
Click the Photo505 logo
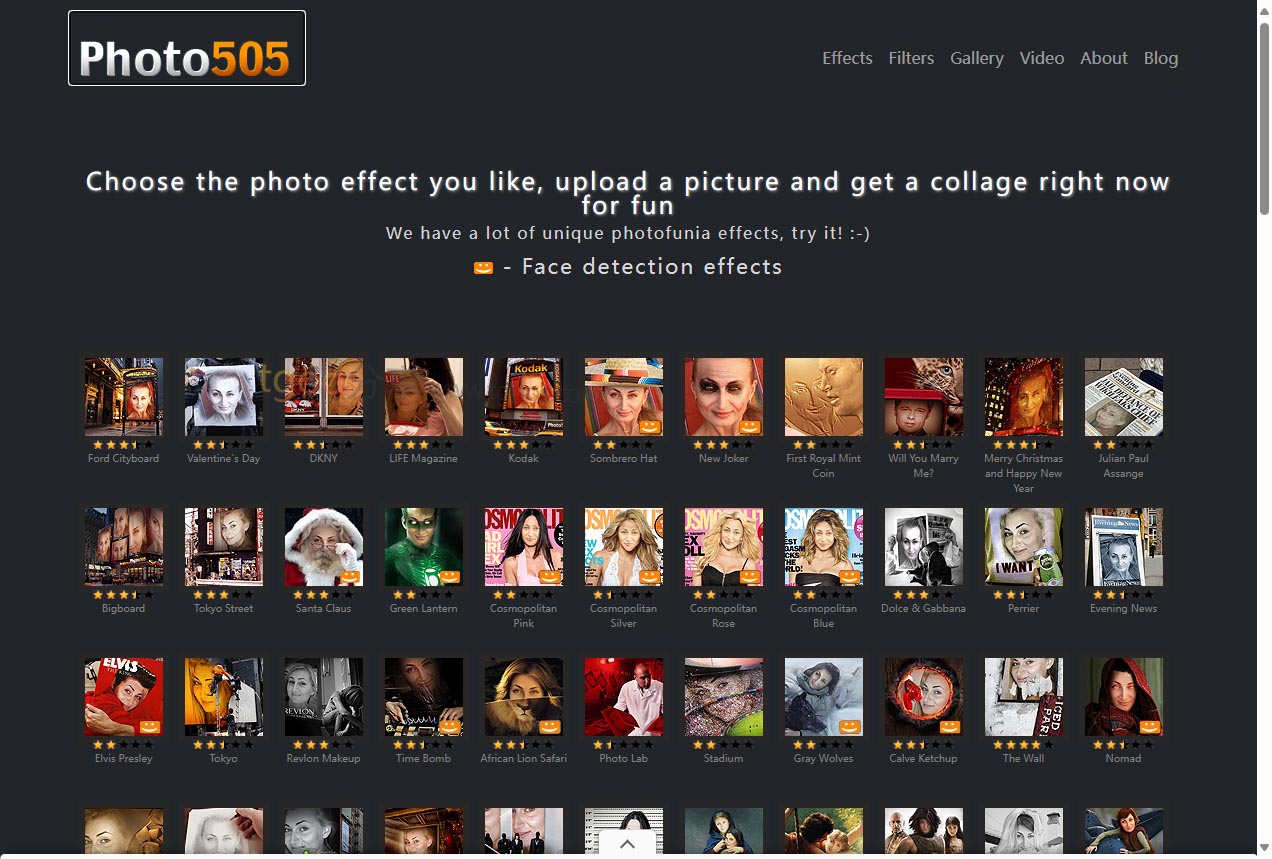coord(187,48)
